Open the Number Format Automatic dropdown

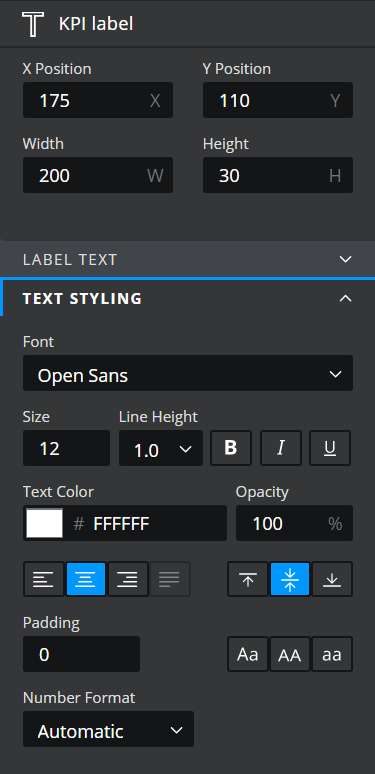point(108,729)
